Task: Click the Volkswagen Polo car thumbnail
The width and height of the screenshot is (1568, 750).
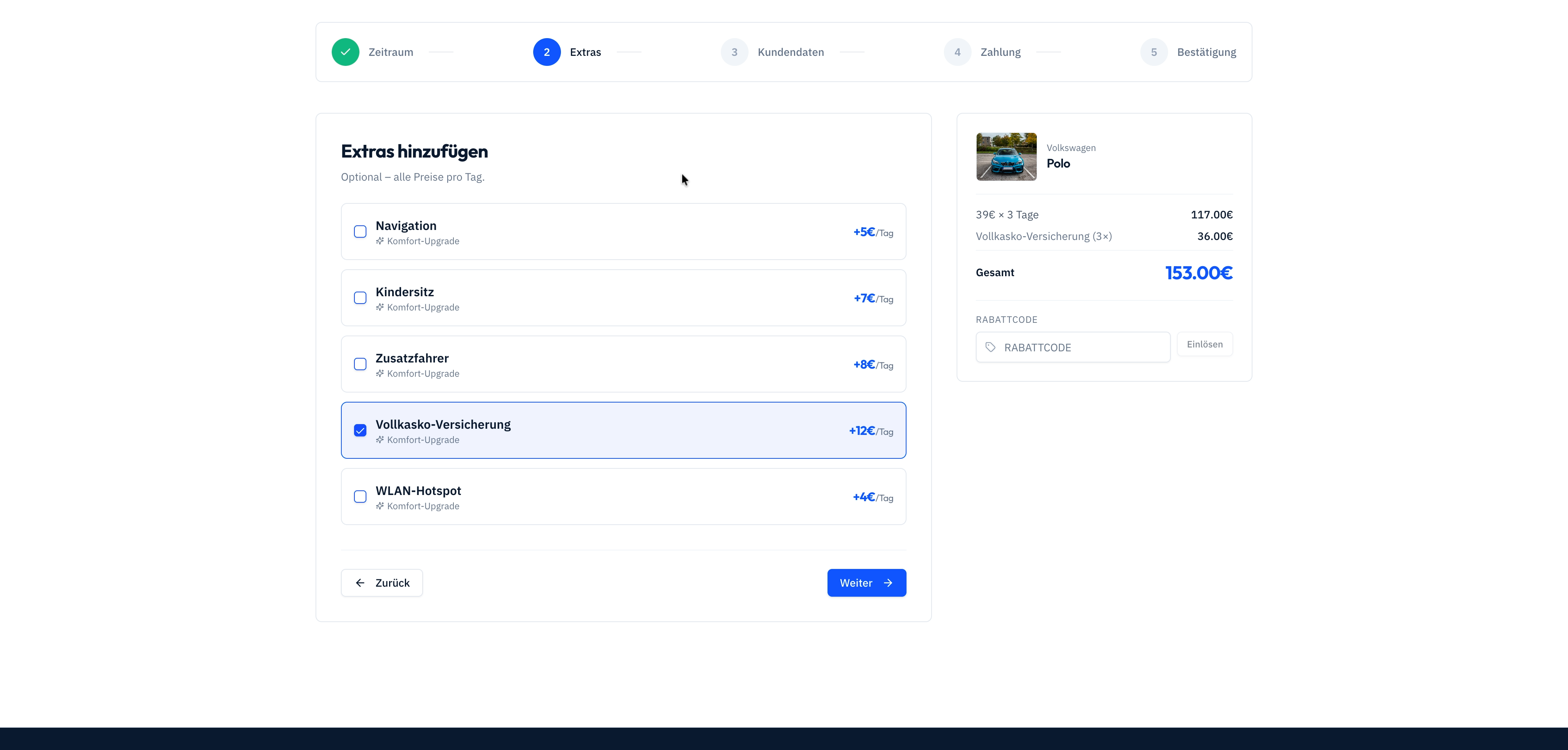Action: [x=1006, y=156]
